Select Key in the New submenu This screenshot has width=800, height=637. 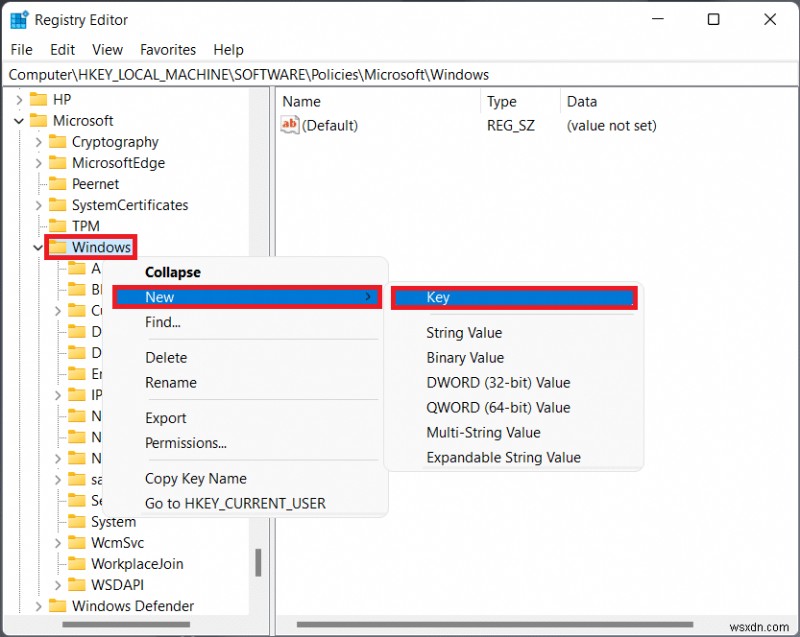tap(514, 297)
